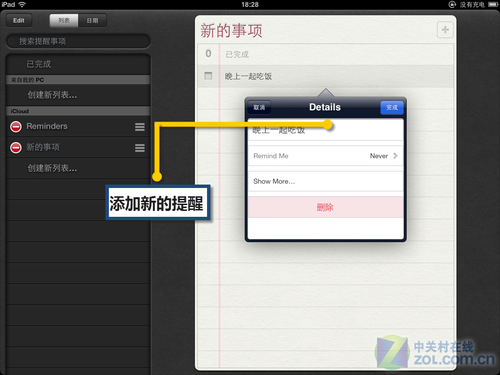The image size is (500, 375).
Task: Tap the battery indicator in status bar
Action: pyautogui.click(x=493, y=4)
